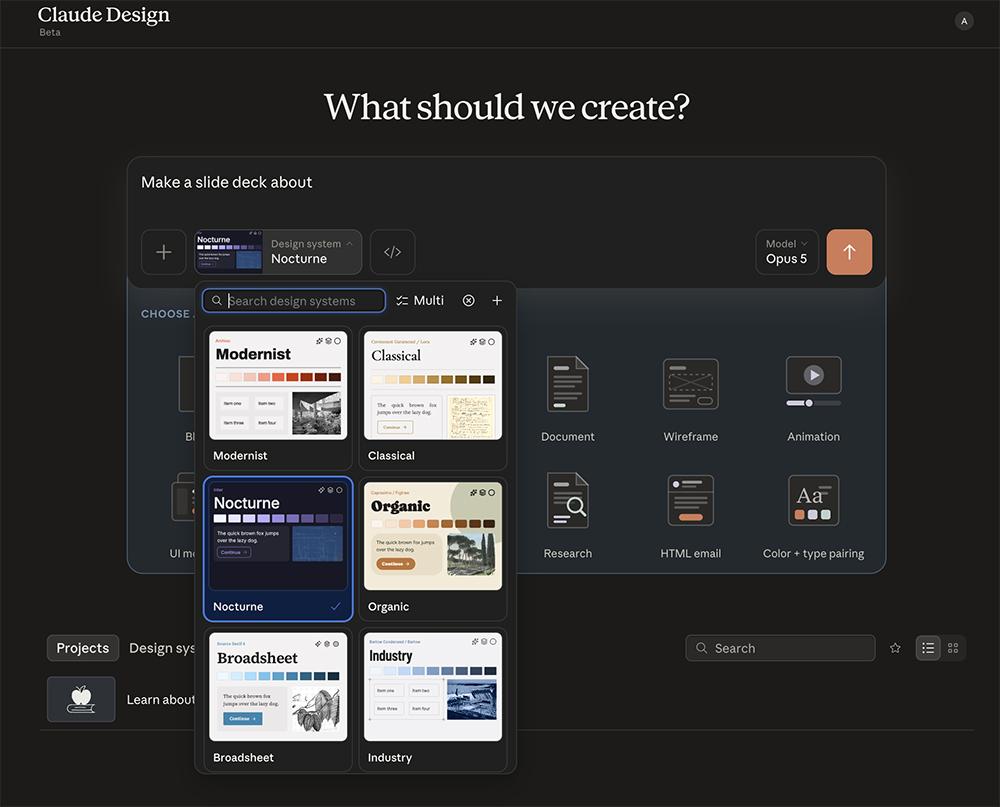1000x807 pixels.
Task: Click the plus attachment button in prompt box
Action: [x=163, y=252]
